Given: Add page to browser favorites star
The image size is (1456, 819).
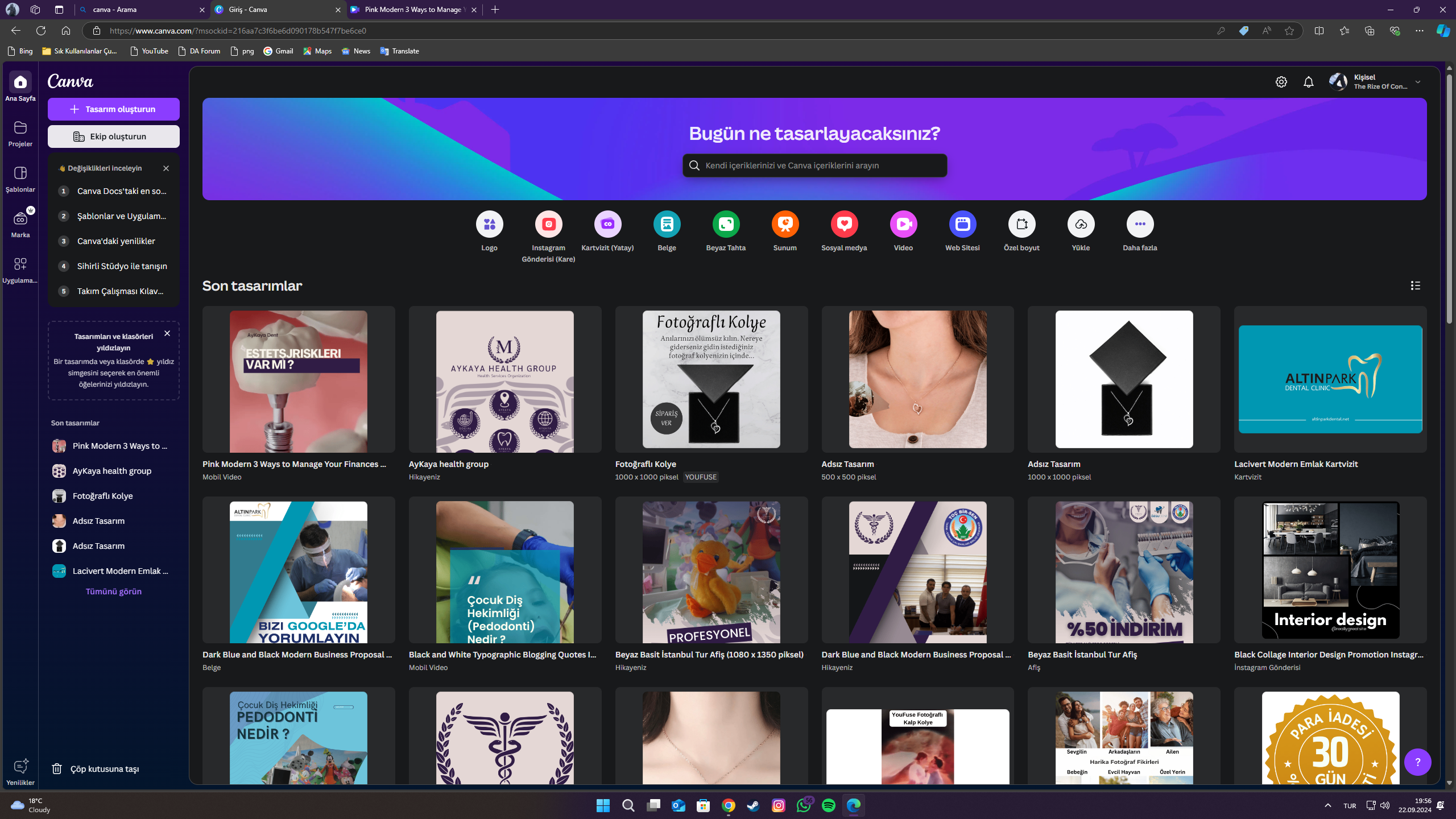Looking at the screenshot, I should [x=1289, y=31].
